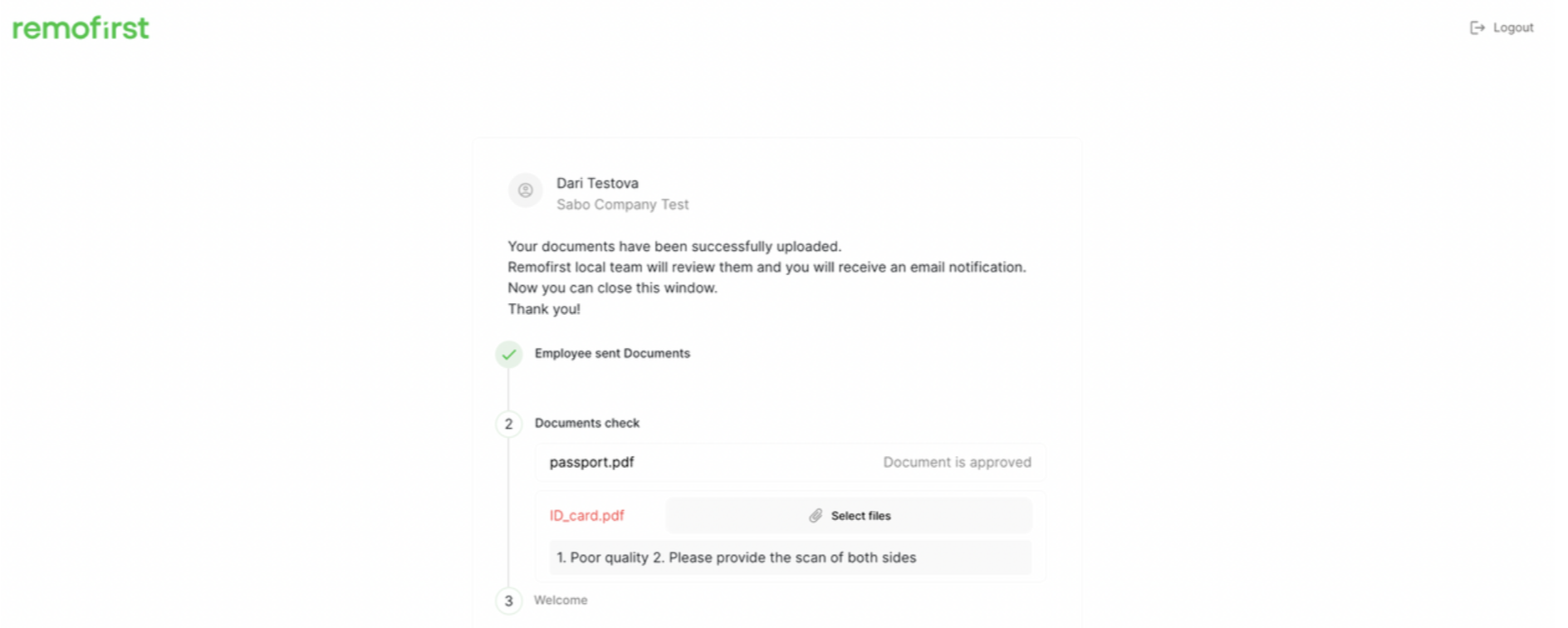
Task: Click the documents successfully uploaded message
Action: [674, 247]
